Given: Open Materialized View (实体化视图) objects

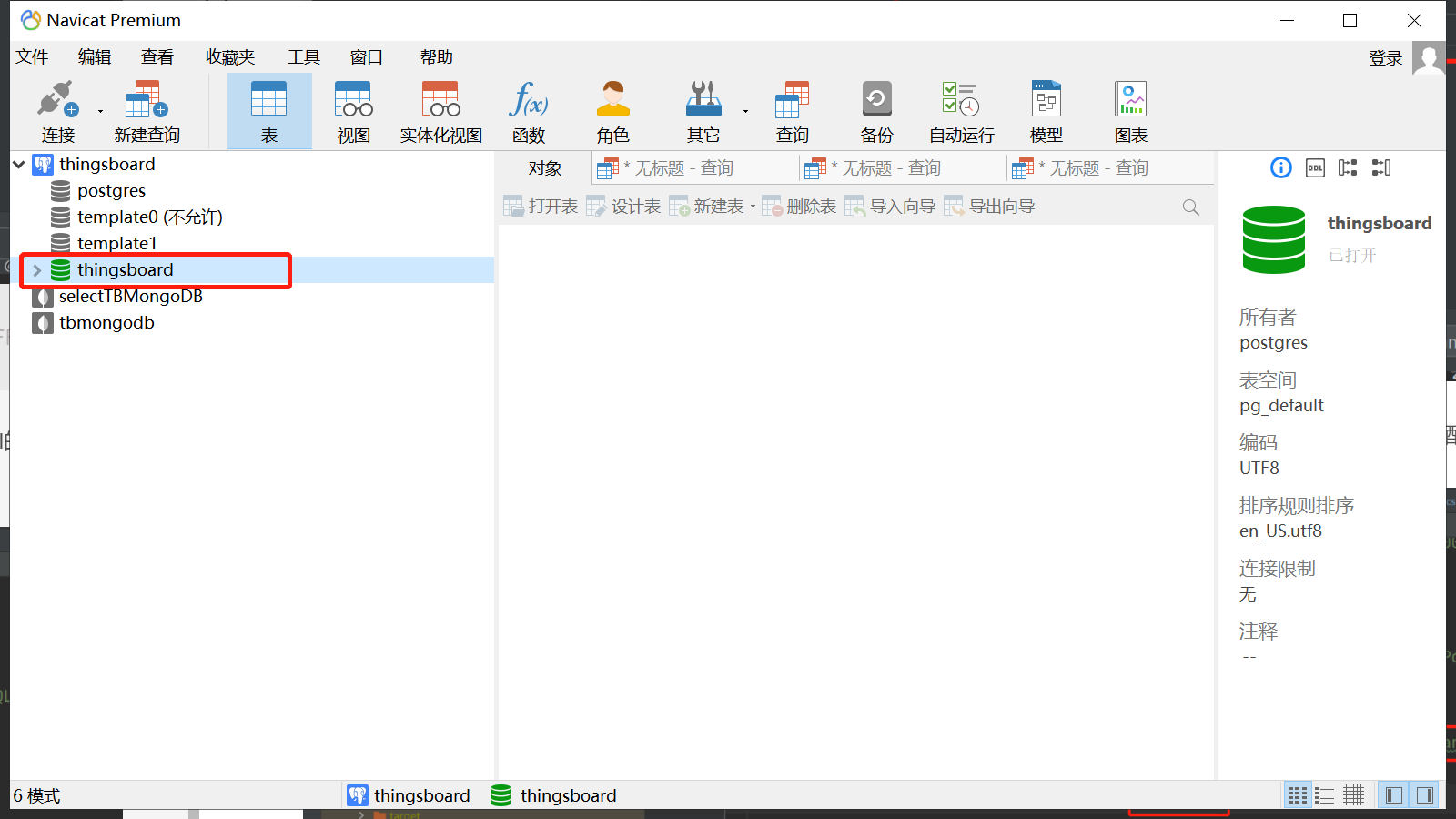Looking at the screenshot, I should (x=440, y=111).
